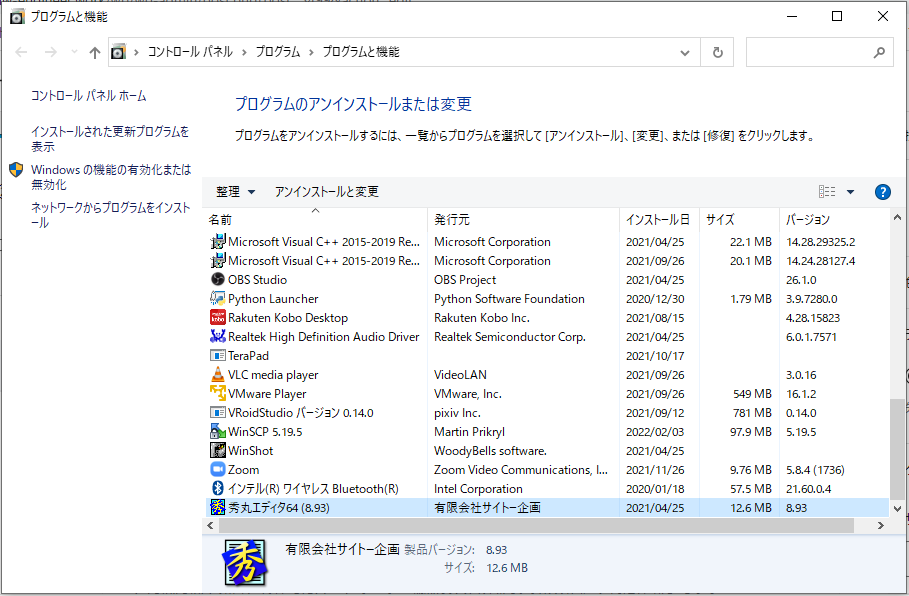Click the 2021/10/17 install date cell

655,356
